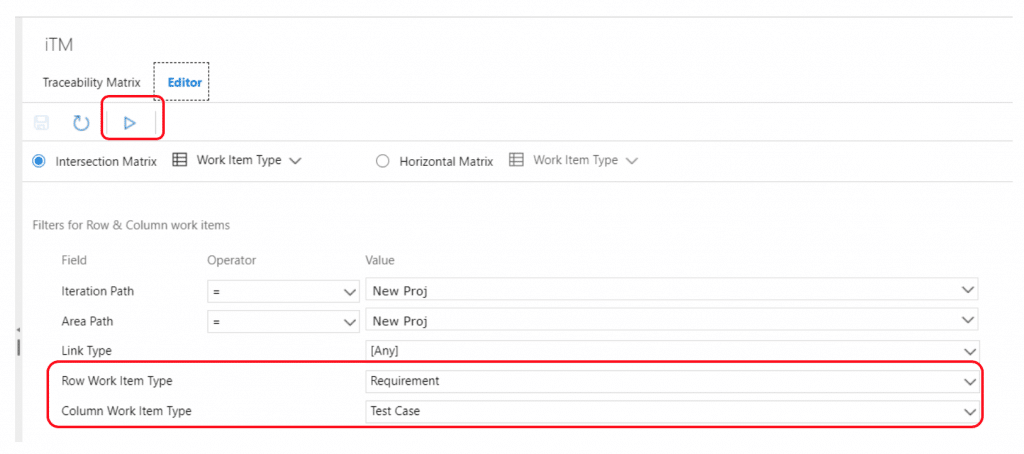
Task: Click the left panel collapse arrow
Action: coord(18,330)
